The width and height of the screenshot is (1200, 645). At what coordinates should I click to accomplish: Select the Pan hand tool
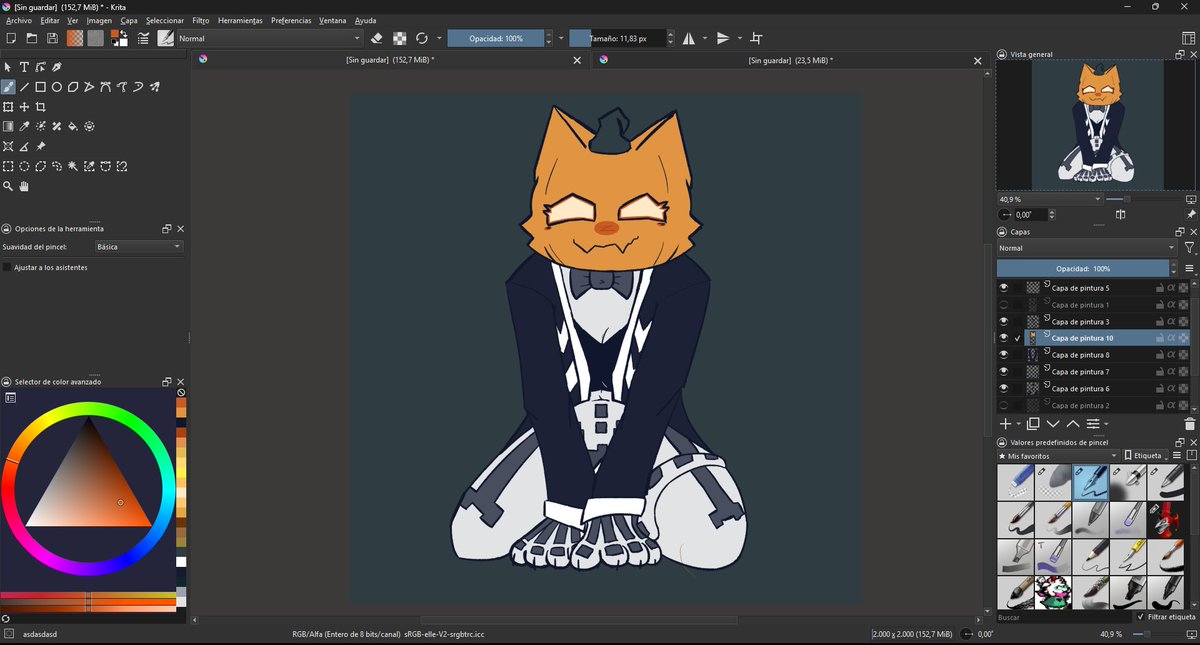[24, 186]
